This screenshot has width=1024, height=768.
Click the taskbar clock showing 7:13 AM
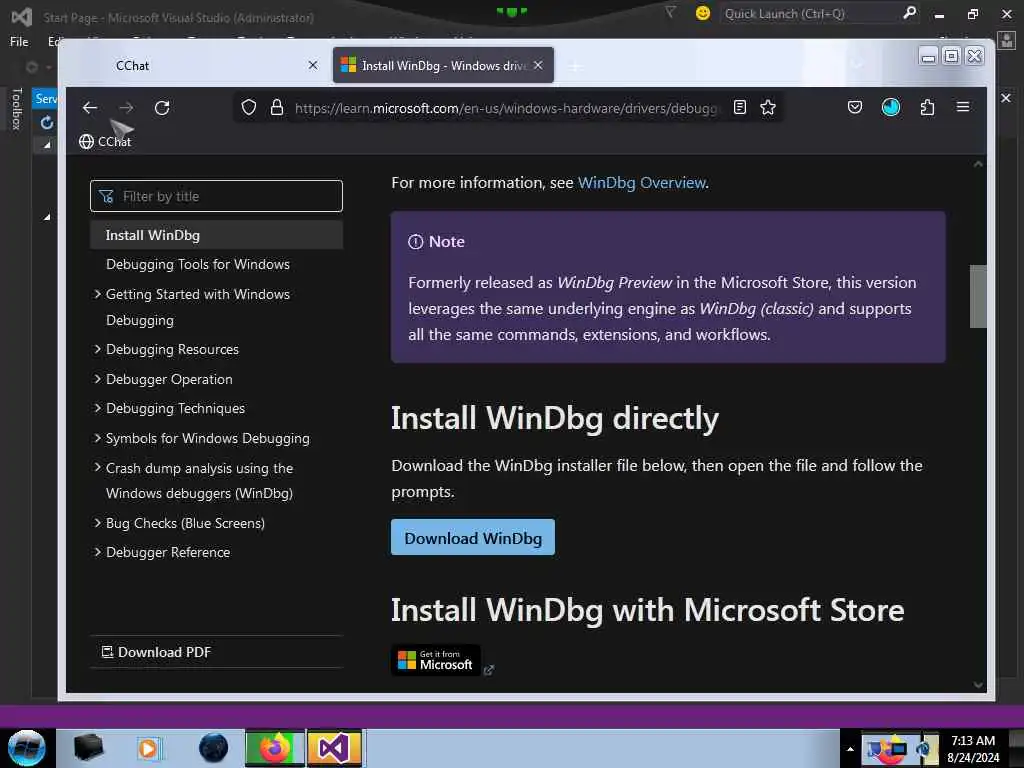973,749
